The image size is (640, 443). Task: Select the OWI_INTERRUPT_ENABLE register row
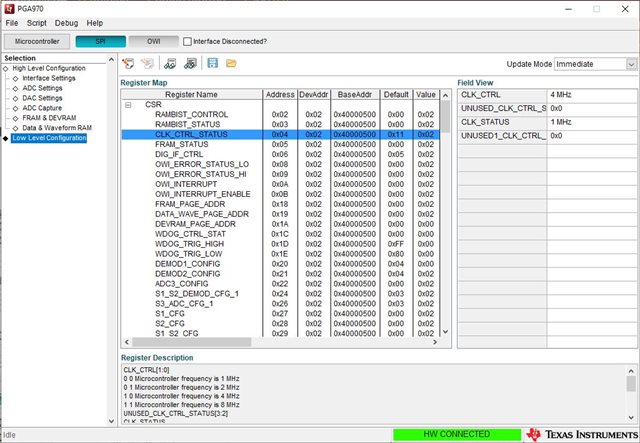tap(280, 194)
